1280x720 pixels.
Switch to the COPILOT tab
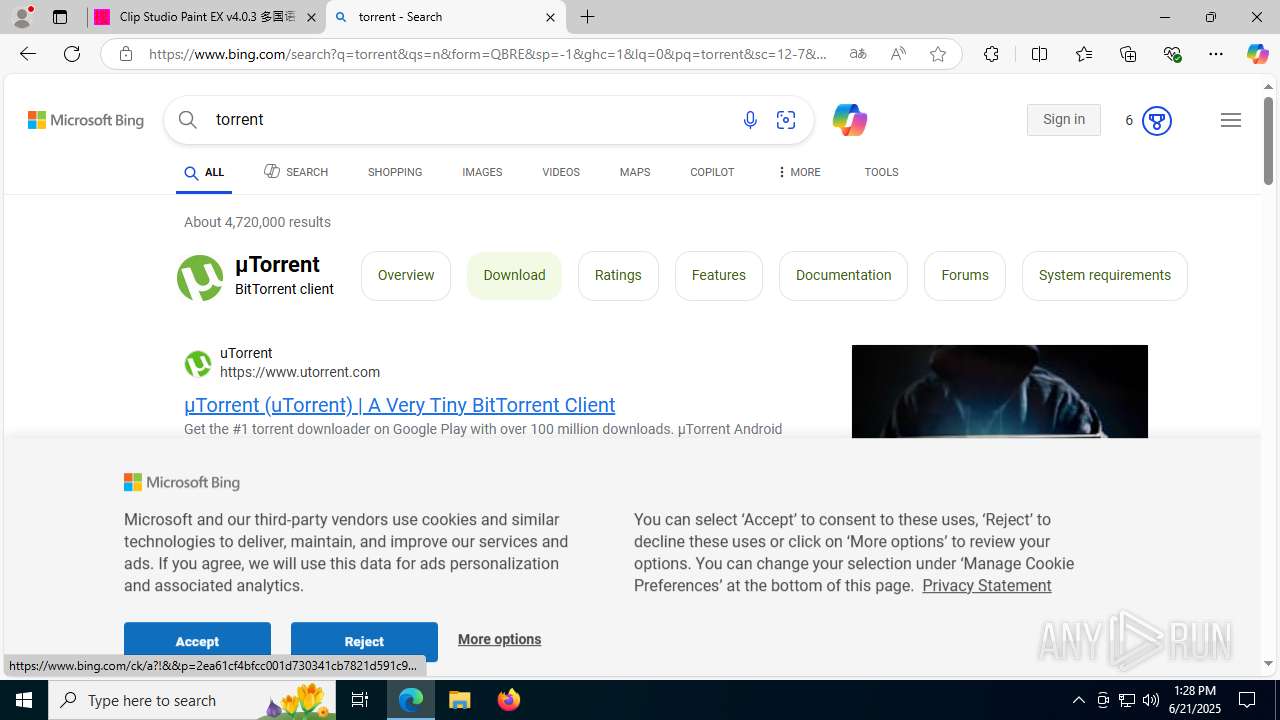tap(712, 172)
